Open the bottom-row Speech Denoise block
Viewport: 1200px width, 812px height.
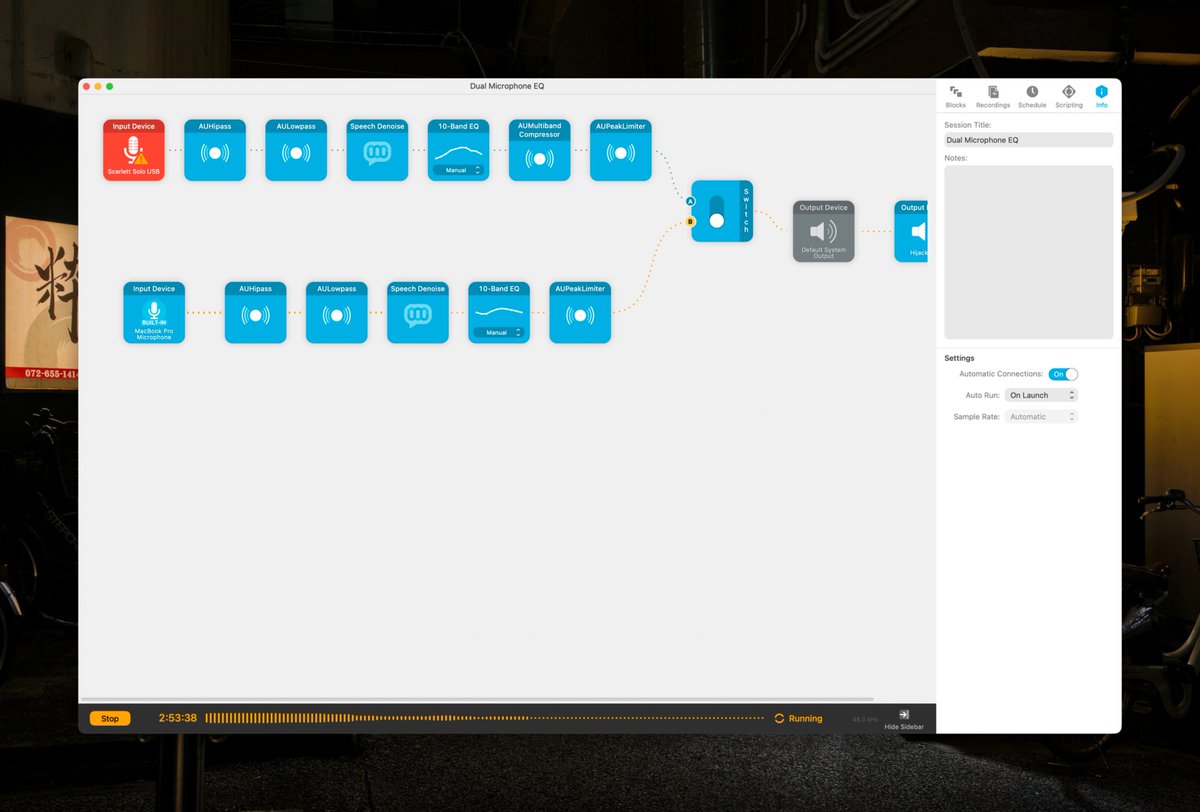(417, 313)
